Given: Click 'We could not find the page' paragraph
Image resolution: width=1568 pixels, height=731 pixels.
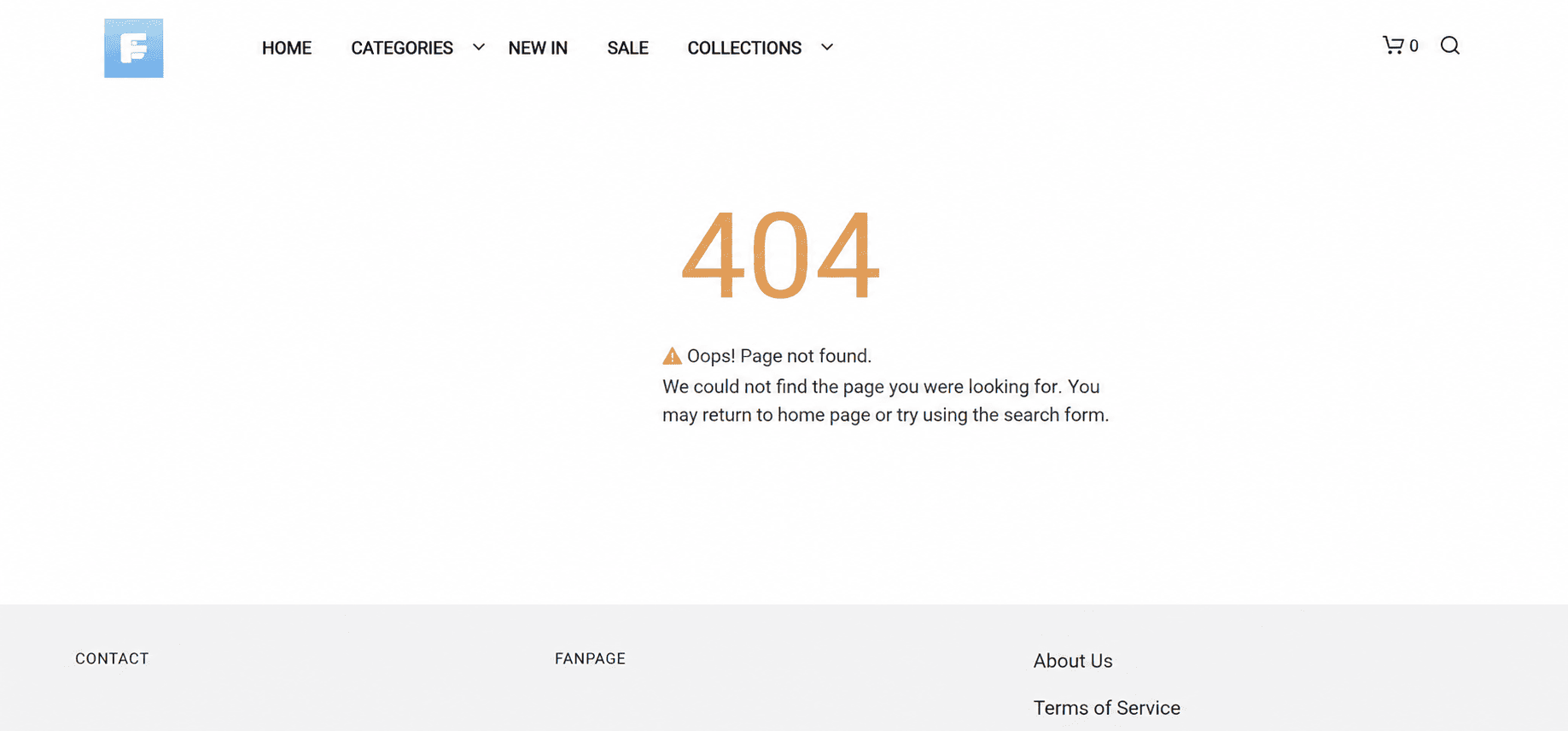Looking at the screenshot, I should (886, 401).
